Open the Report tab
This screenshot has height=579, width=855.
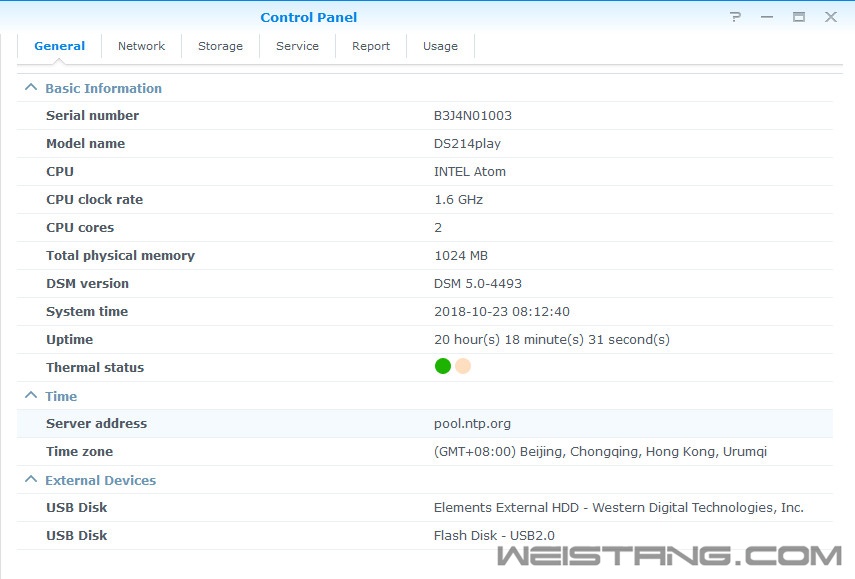371,46
